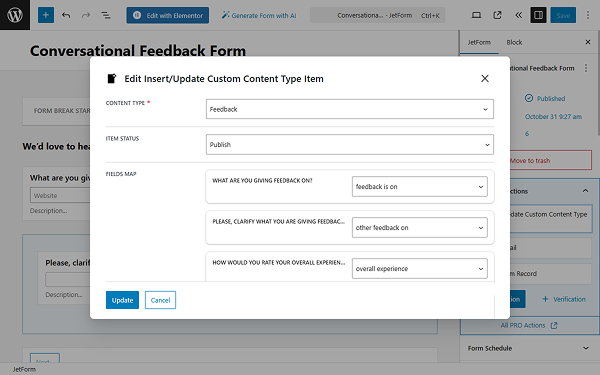
Task: Click the Verification add button
Action: (x=564, y=299)
